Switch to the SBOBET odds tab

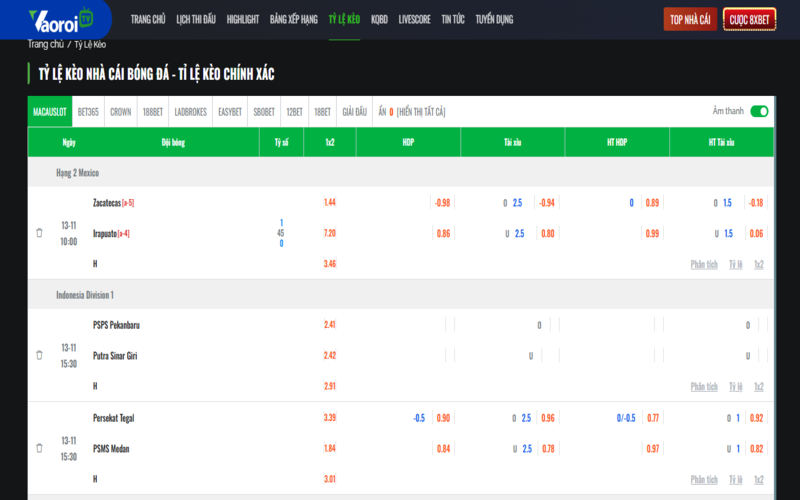tap(264, 112)
